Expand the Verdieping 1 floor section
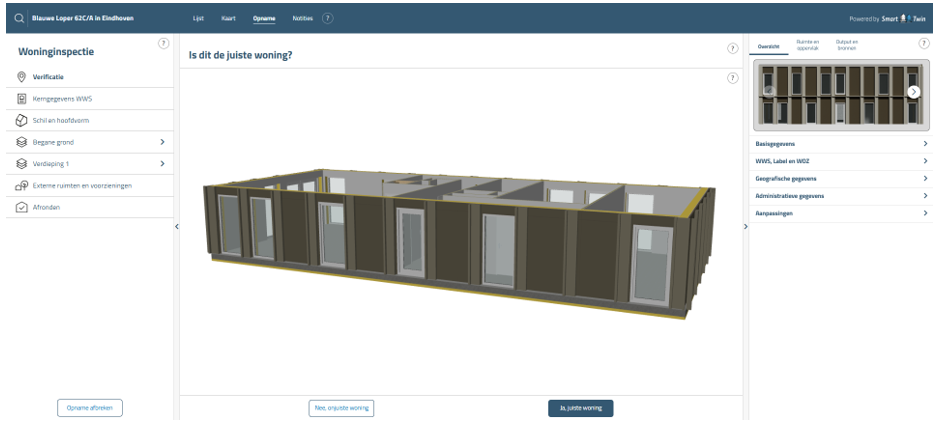Viewport: 938px width, 445px height. click(x=162, y=163)
